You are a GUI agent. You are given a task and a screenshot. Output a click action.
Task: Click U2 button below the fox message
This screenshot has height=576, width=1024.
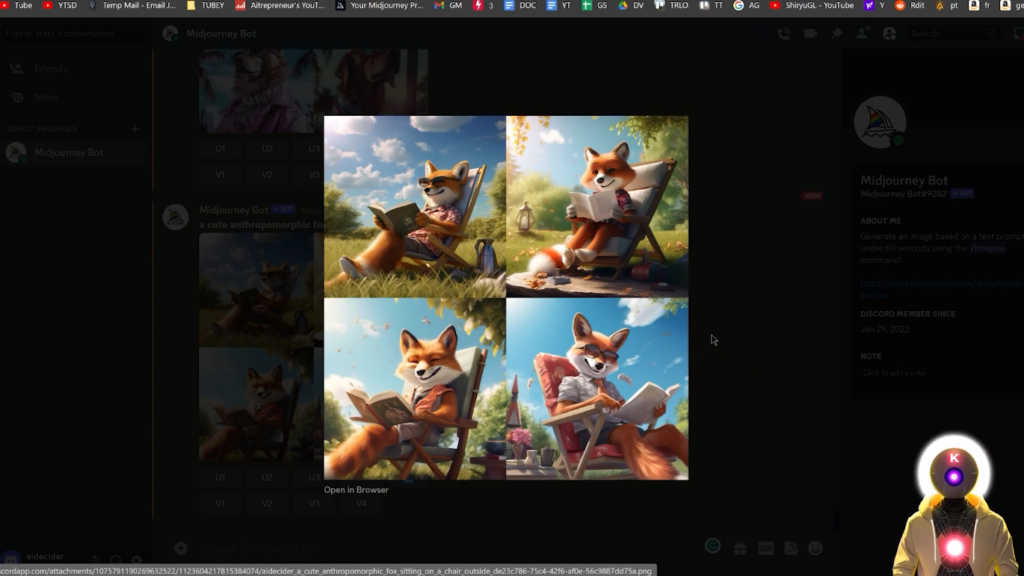tap(267, 477)
